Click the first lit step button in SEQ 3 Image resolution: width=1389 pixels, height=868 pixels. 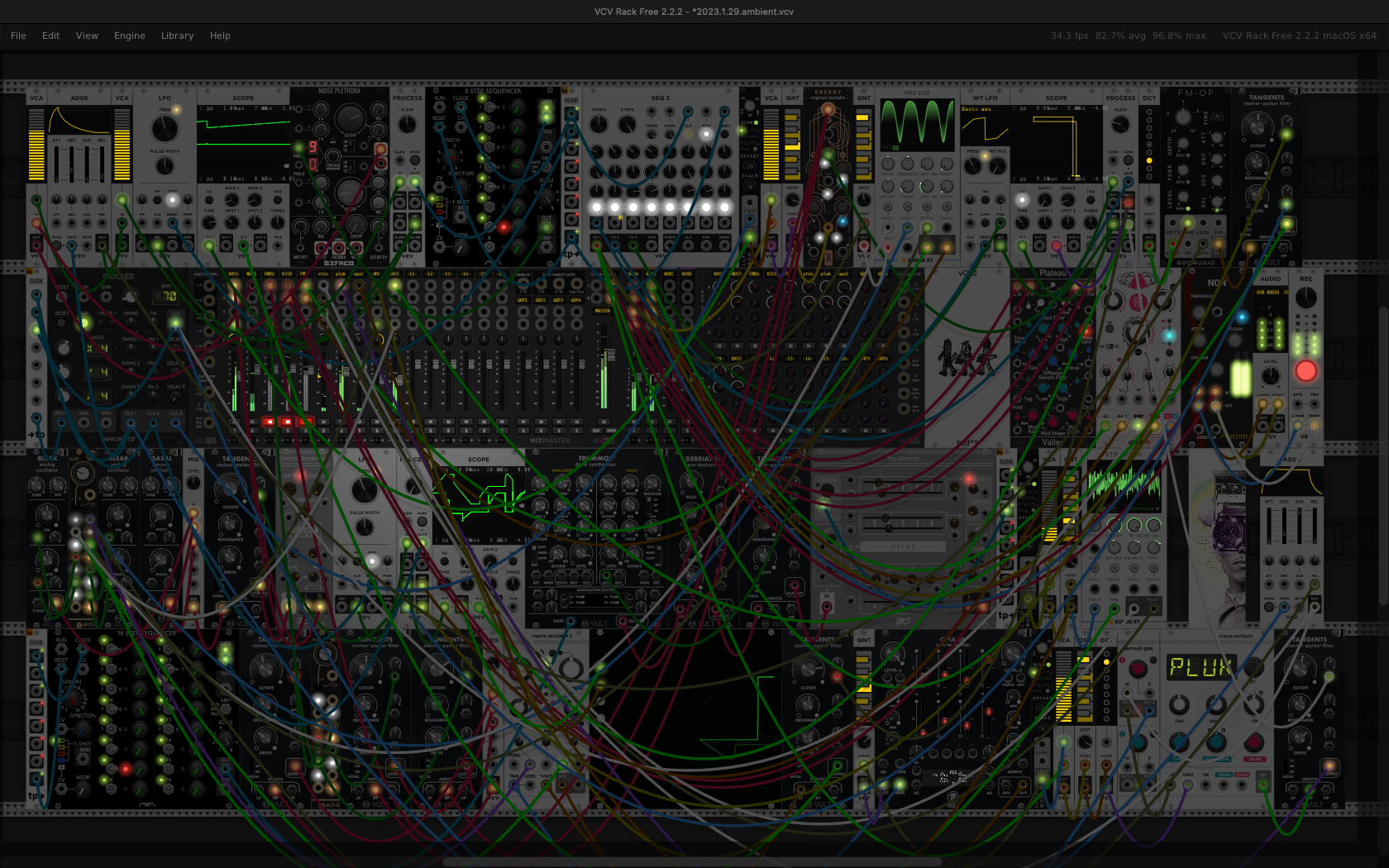[596, 207]
